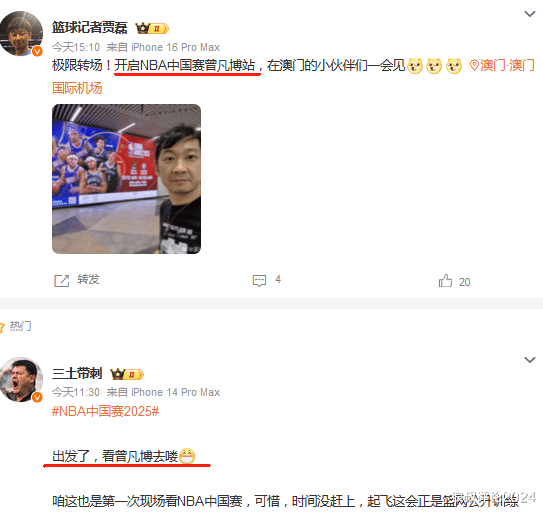Enlarge the airport selfie photo thumbnail
This screenshot has height=512, width=543.
pyautogui.click(x=126, y=179)
